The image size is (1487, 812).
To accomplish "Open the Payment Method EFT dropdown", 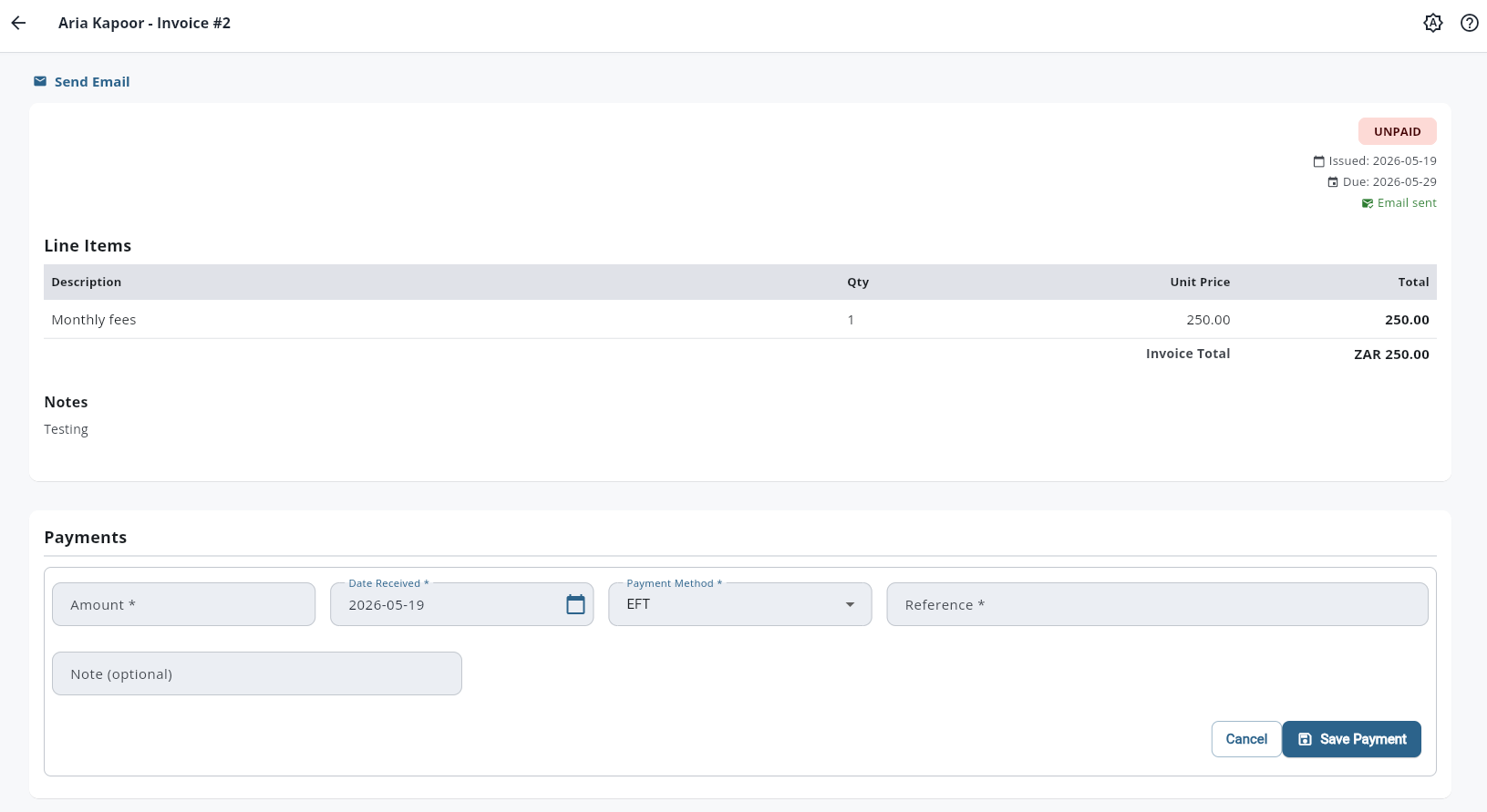I will pos(740,604).
